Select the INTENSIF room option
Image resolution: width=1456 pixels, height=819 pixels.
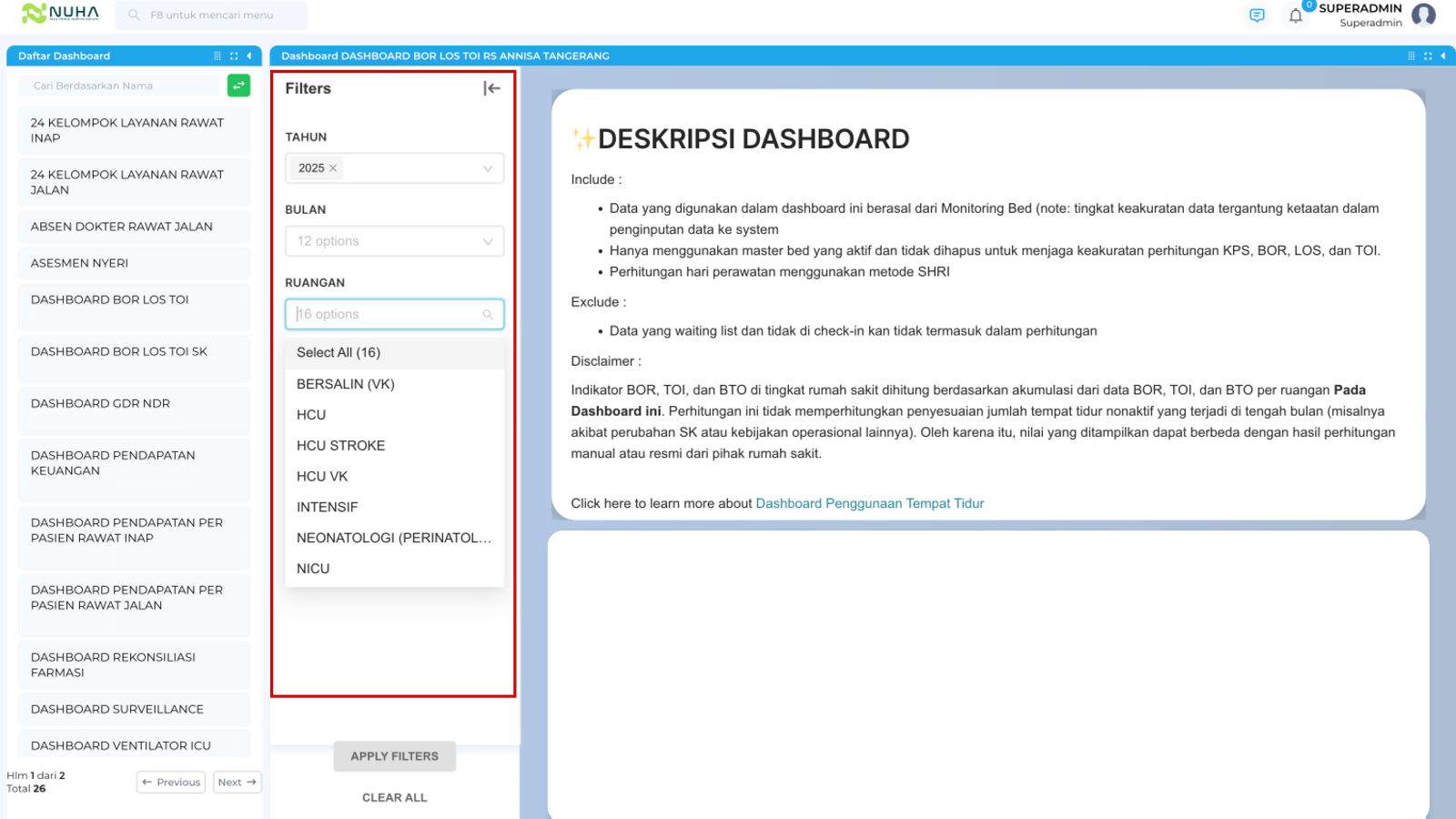[394, 508]
